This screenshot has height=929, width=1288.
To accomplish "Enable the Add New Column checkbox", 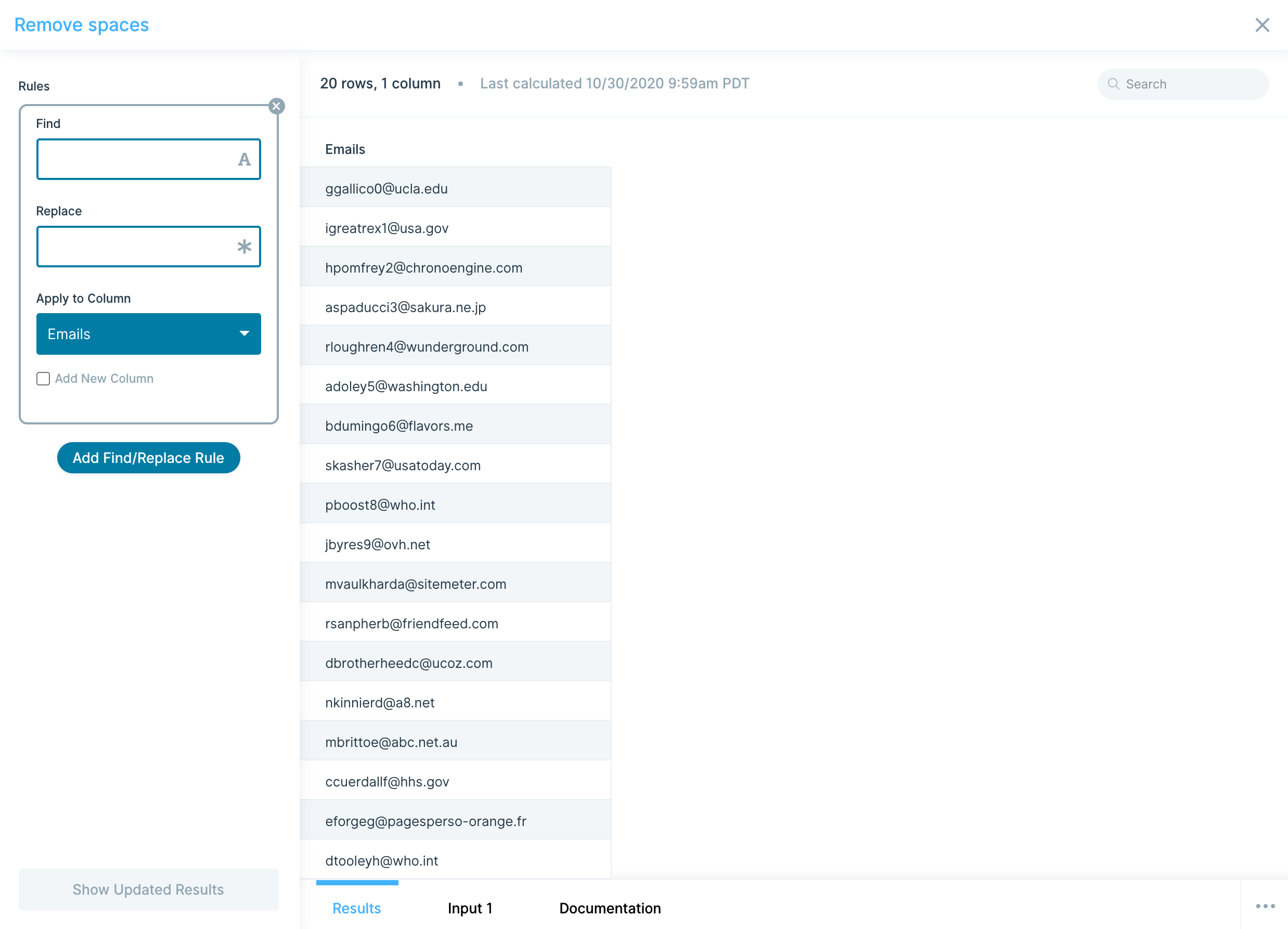I will point(43,379).
